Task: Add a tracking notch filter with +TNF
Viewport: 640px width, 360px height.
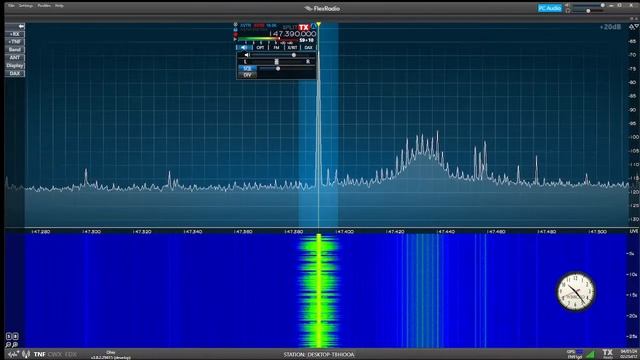Action: point(15,42)
